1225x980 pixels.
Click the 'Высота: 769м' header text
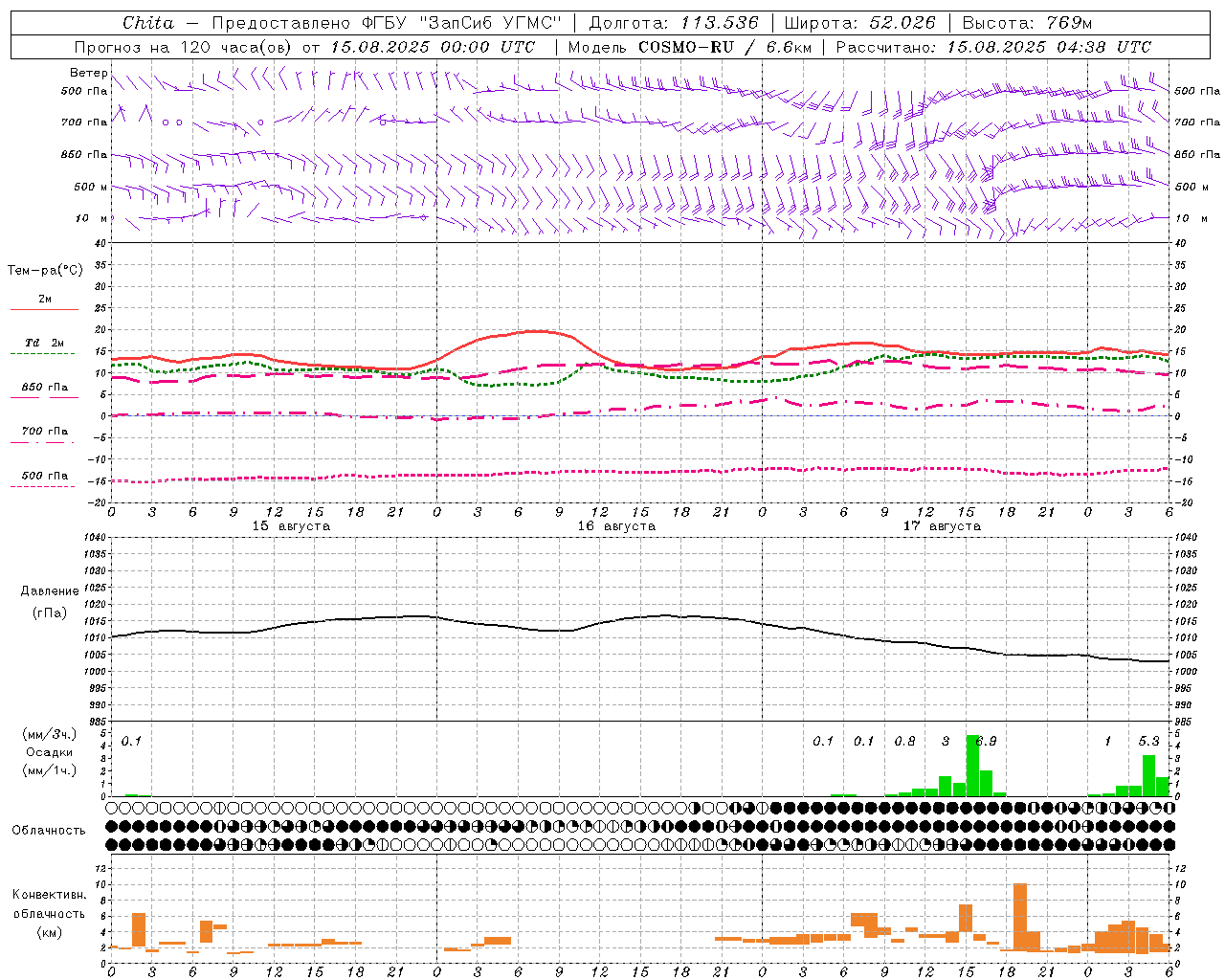[x=1027, y=23]
